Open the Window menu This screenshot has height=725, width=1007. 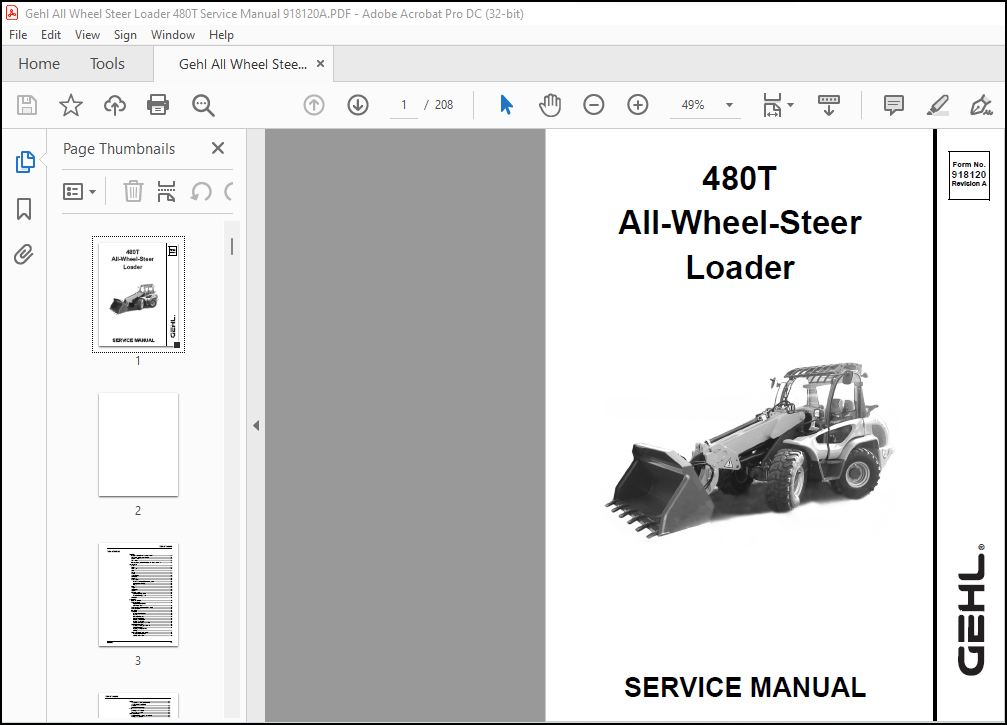(173, 35)
